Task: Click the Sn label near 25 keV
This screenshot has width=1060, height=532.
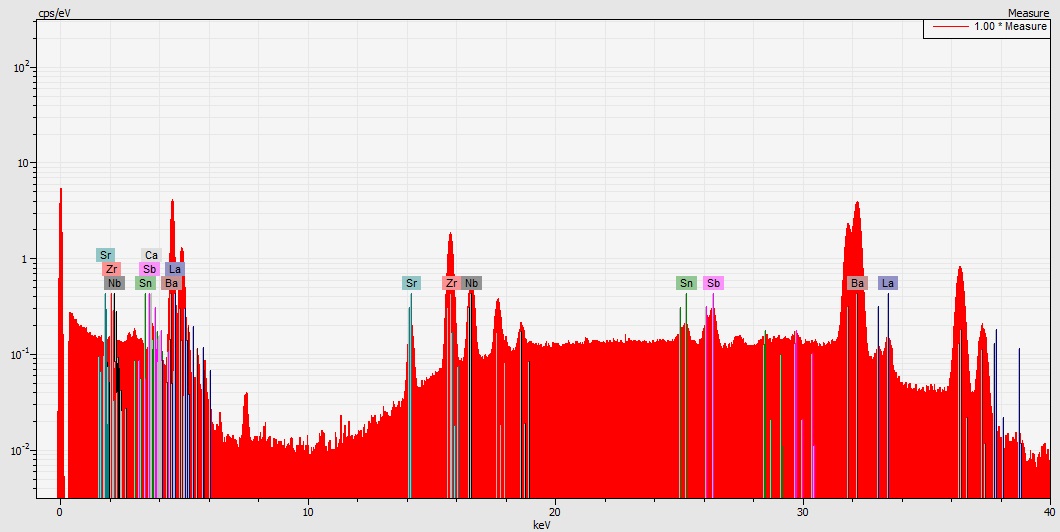Action: click(x=686, y=283)
